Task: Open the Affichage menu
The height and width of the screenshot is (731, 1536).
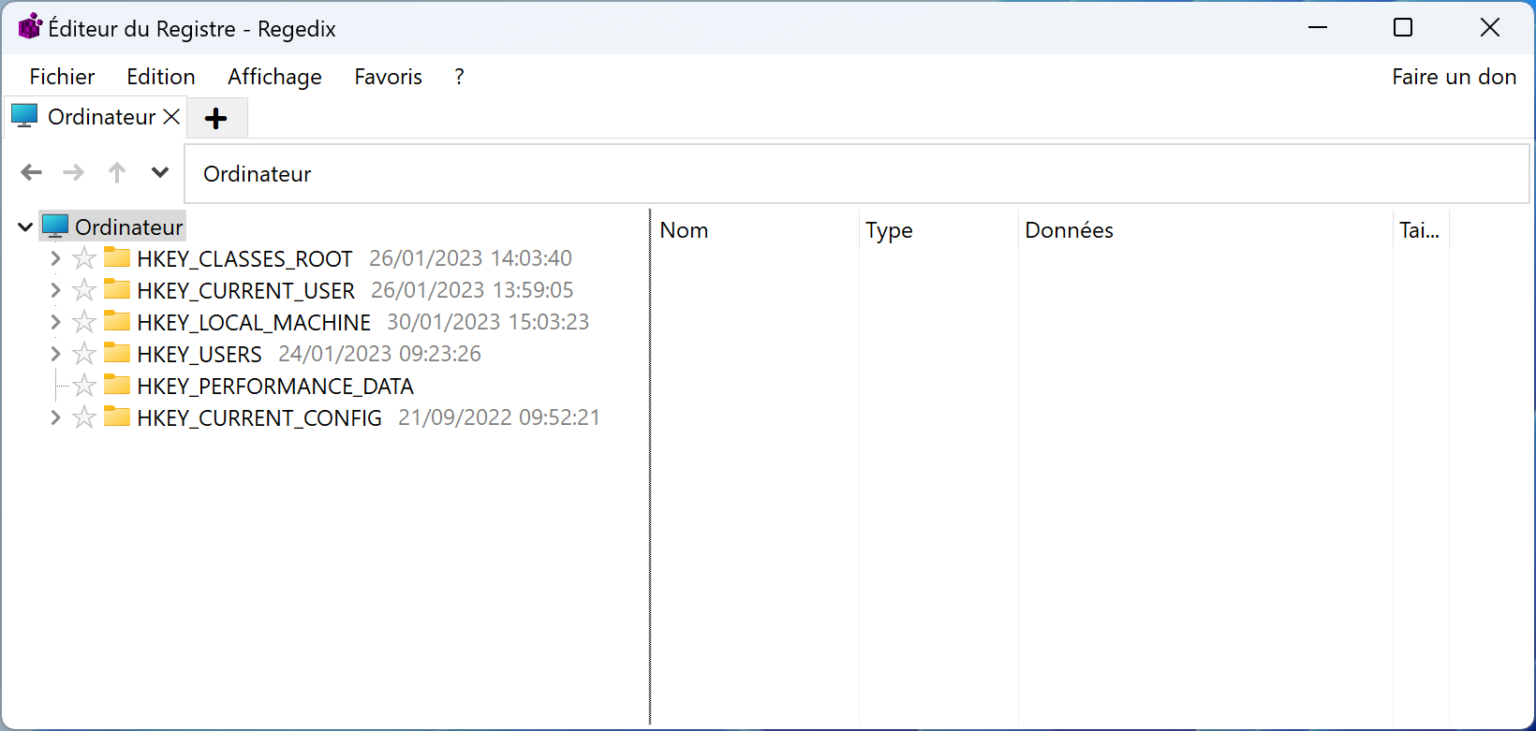Action: [274, 76]
